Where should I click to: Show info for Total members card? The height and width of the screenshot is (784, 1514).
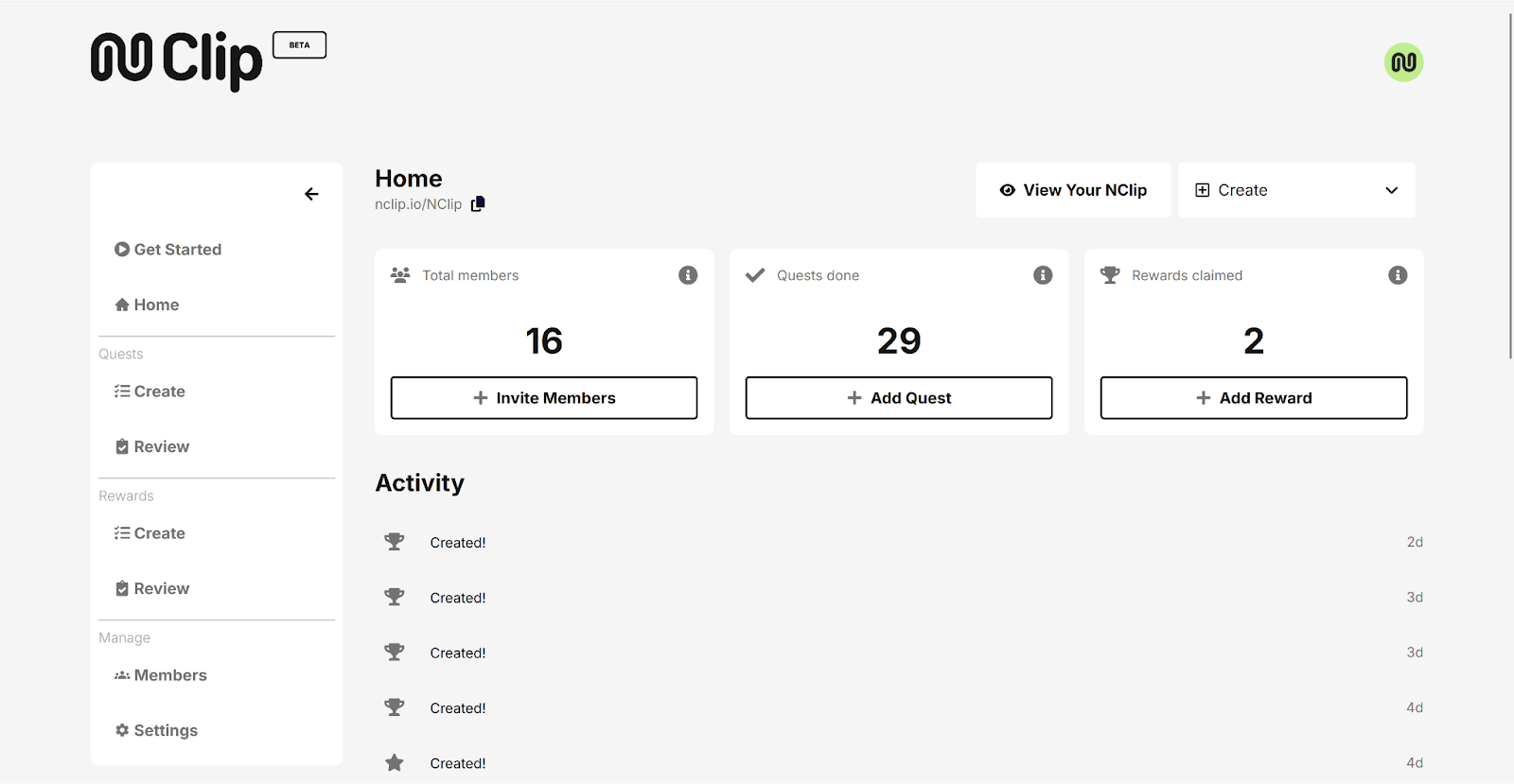point(688,275)
